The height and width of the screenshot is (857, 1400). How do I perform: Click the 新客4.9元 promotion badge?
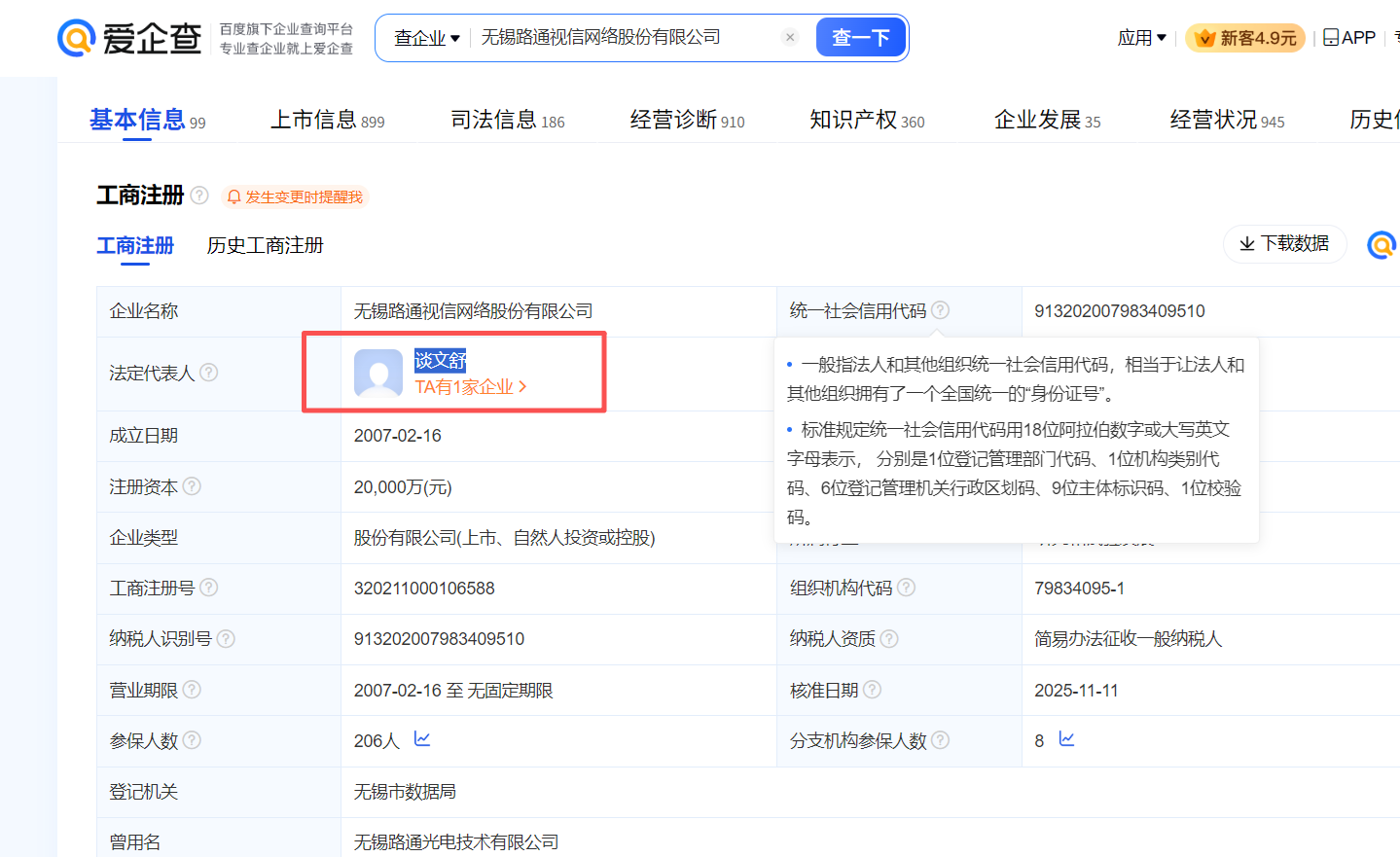point(1245,38)
